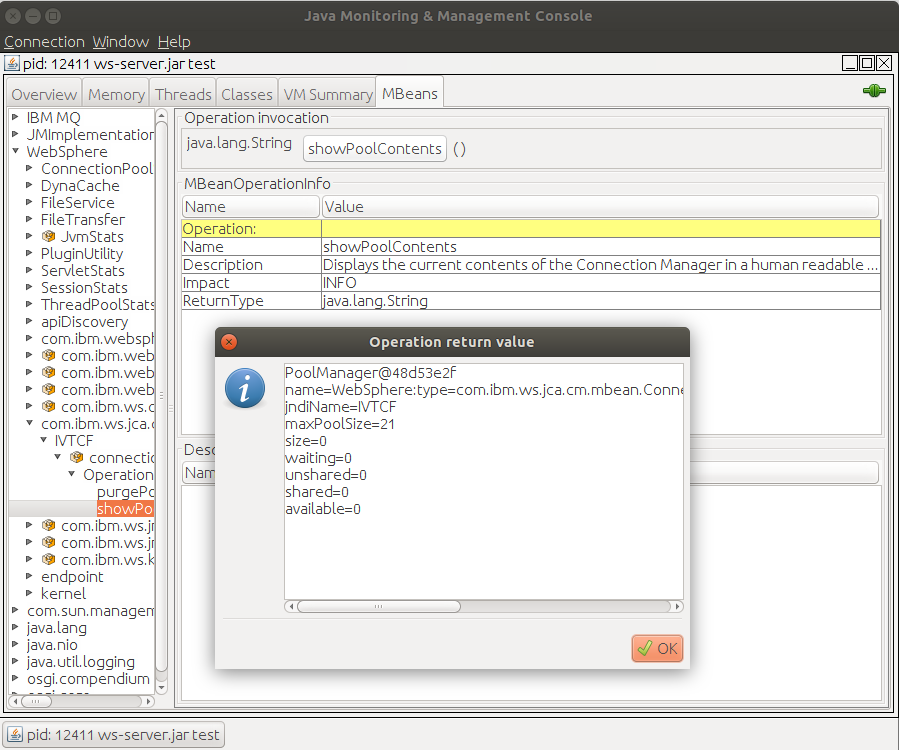Viewport: 899px width, 750px height.
Task: Expand the java.lang tree node
Action: point(16,628)
